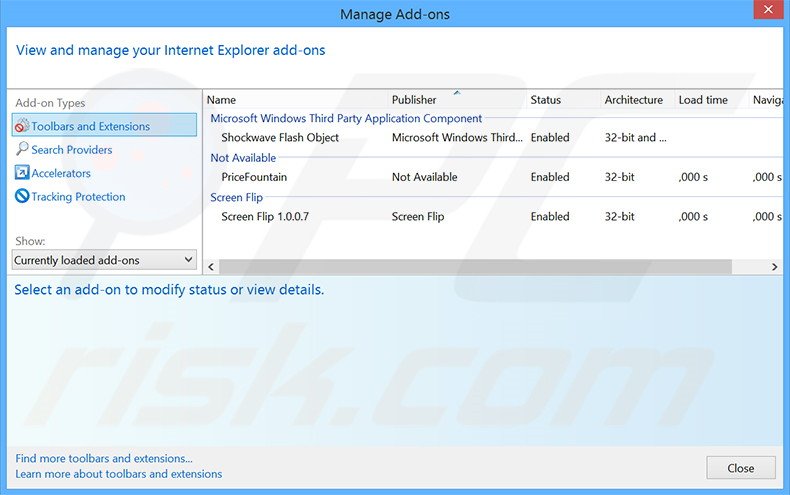
Task: Click the left arrow of horizontal scrollbar
Action: coord(211,267)
